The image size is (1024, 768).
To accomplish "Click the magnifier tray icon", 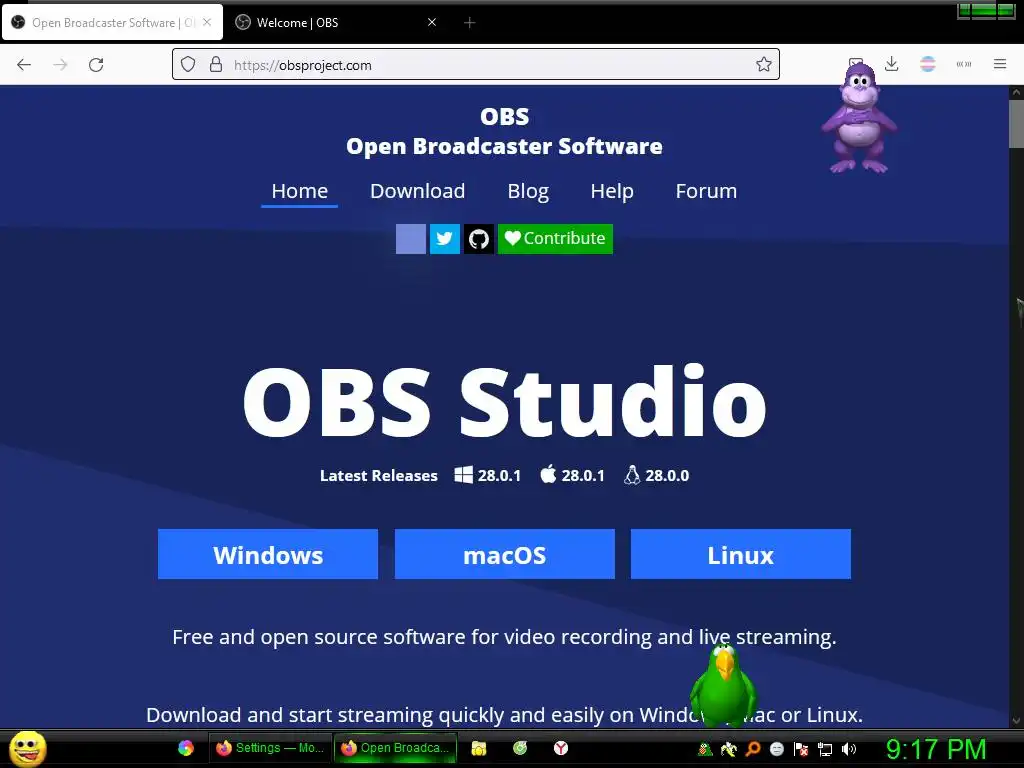I will (753, 749).
